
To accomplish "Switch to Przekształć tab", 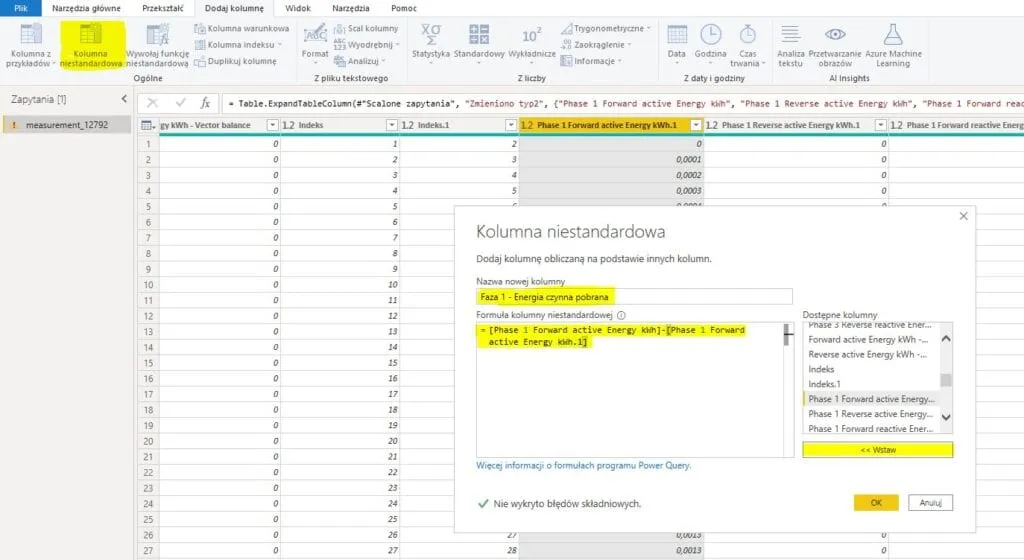I will (x=163, y=8).
